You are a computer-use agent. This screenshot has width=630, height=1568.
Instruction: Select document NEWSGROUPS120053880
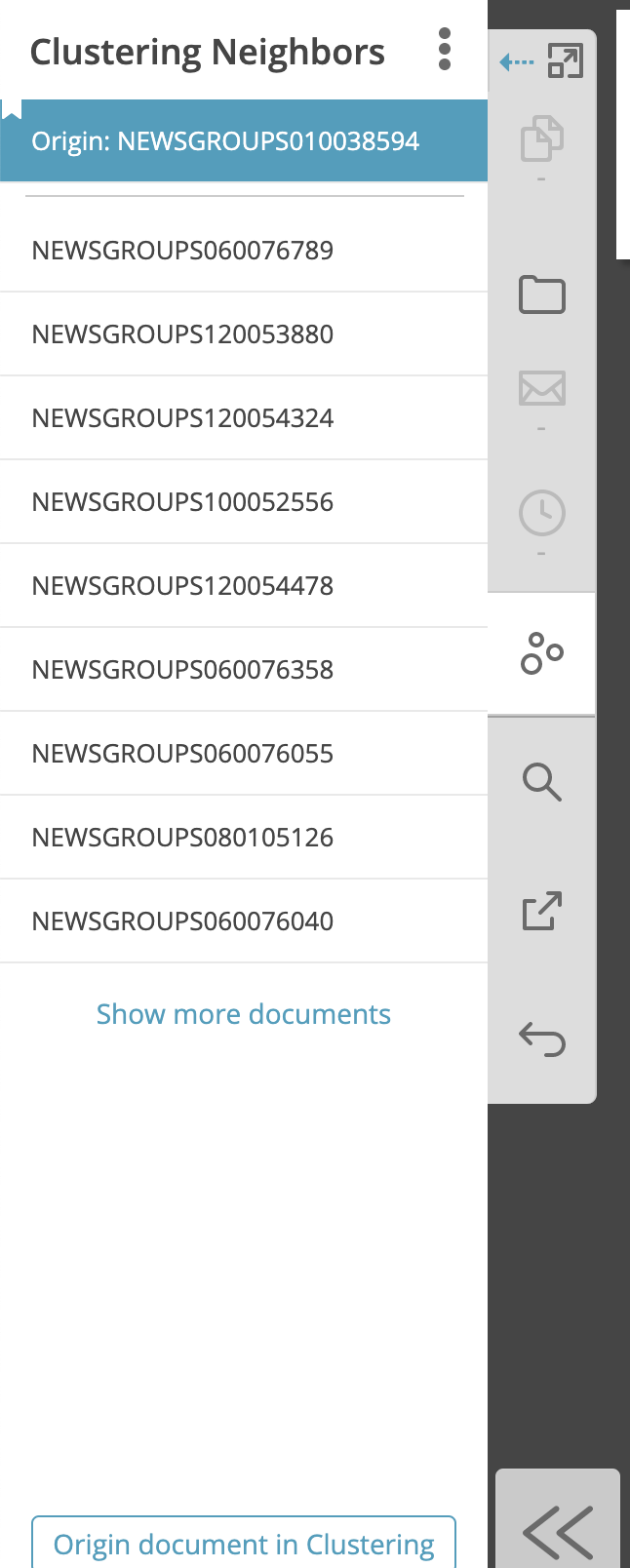click(182, 333)
